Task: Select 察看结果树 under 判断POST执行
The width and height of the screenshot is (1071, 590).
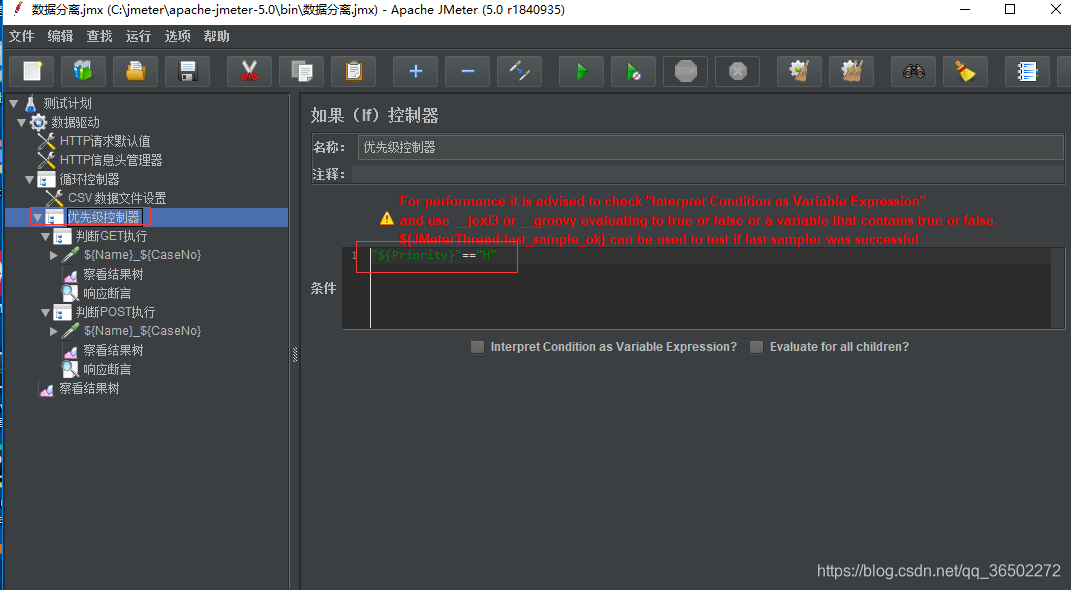Action: [x=113, y=350]
